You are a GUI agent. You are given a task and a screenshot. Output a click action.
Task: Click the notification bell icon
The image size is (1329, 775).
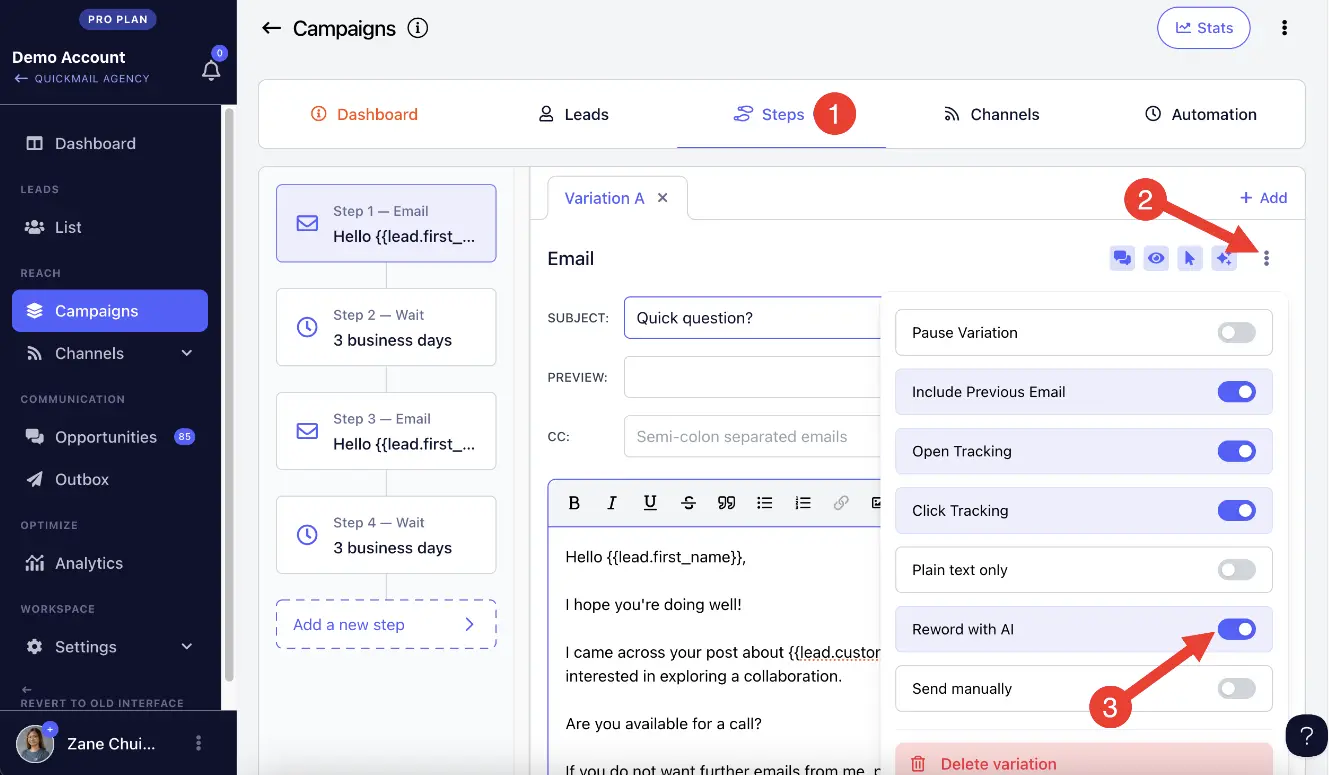click(x=211, y=70)
